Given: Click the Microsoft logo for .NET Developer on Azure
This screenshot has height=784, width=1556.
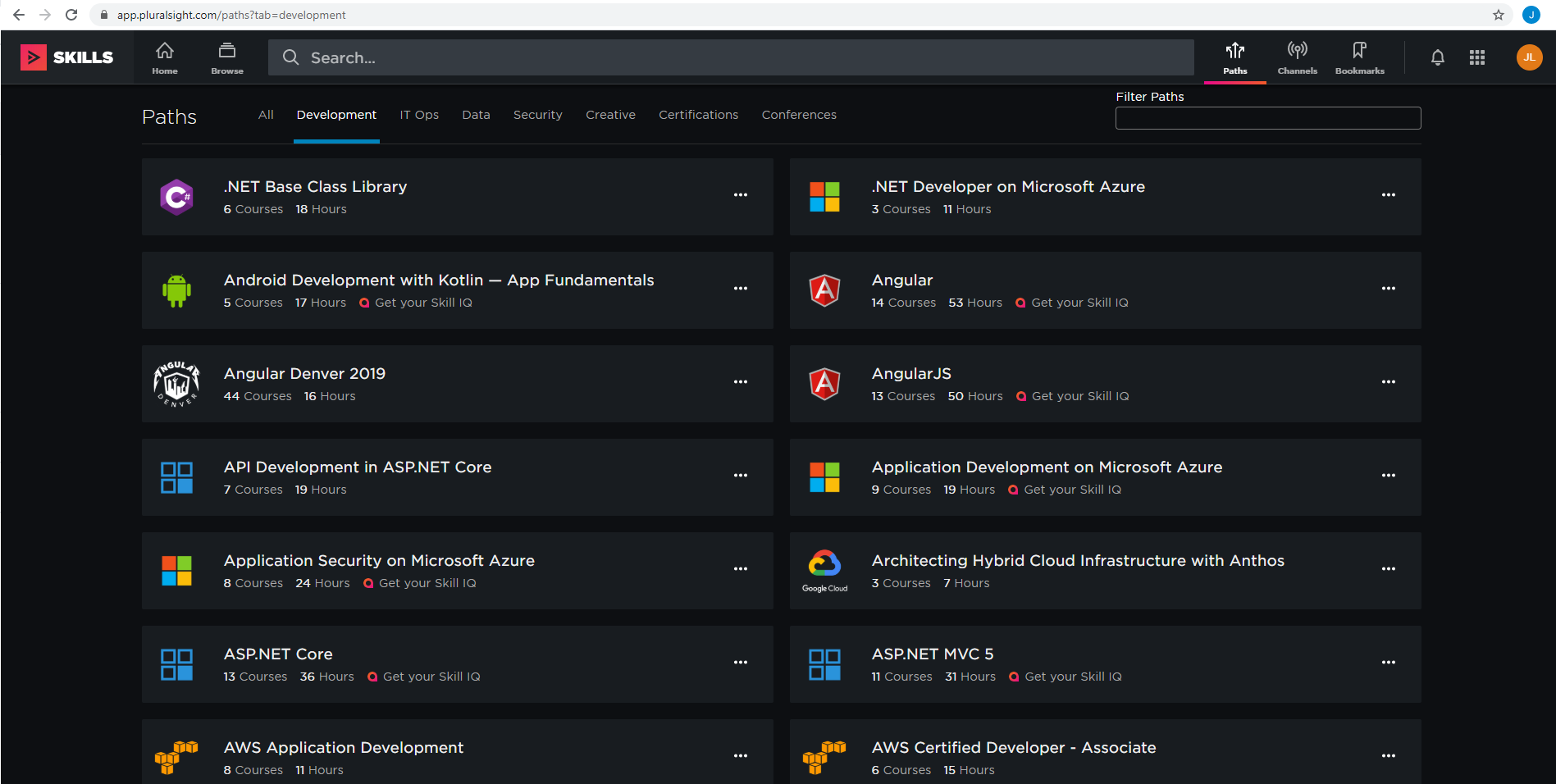Looking at the screenshot, I should (x=824, y=197).
